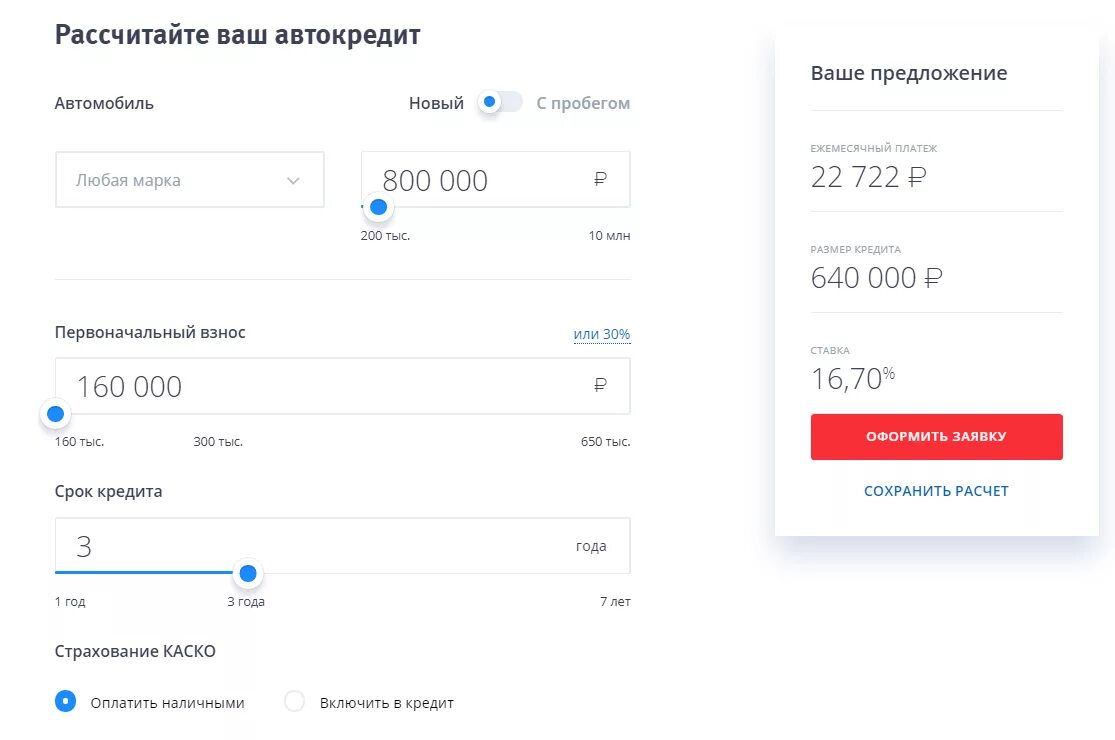Click the chevron arrow in the brand selector

click(x=293, y=181)
